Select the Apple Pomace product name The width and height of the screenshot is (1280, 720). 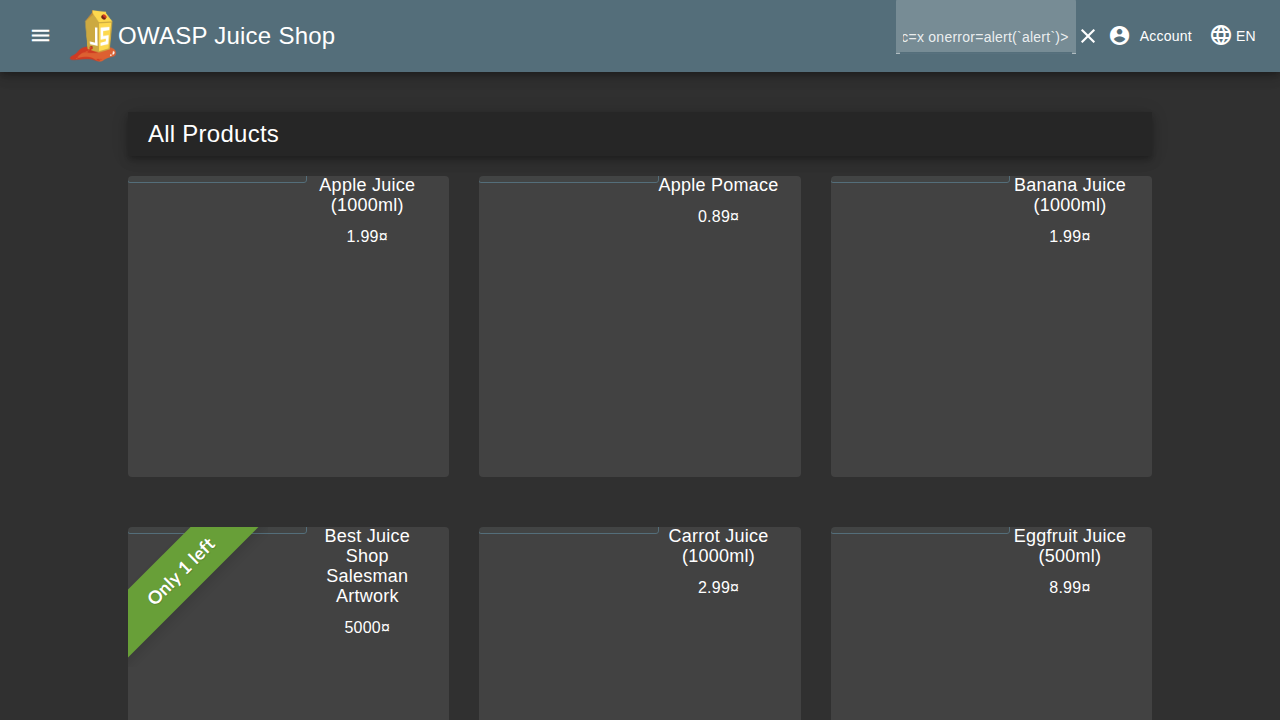(x=718, y=185)
